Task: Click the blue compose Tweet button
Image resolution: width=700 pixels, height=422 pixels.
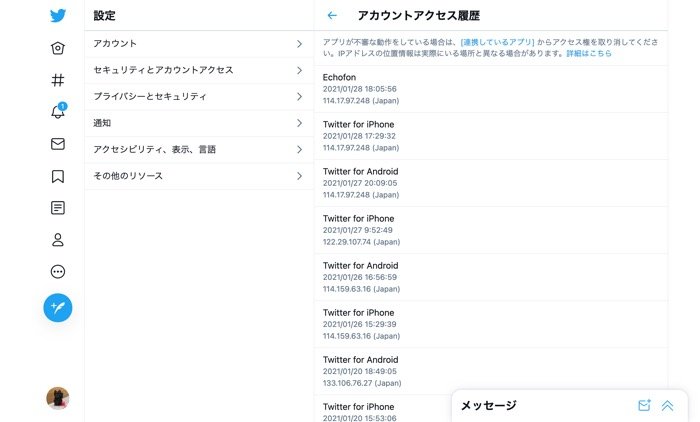Action: click(x=58, y=308)
